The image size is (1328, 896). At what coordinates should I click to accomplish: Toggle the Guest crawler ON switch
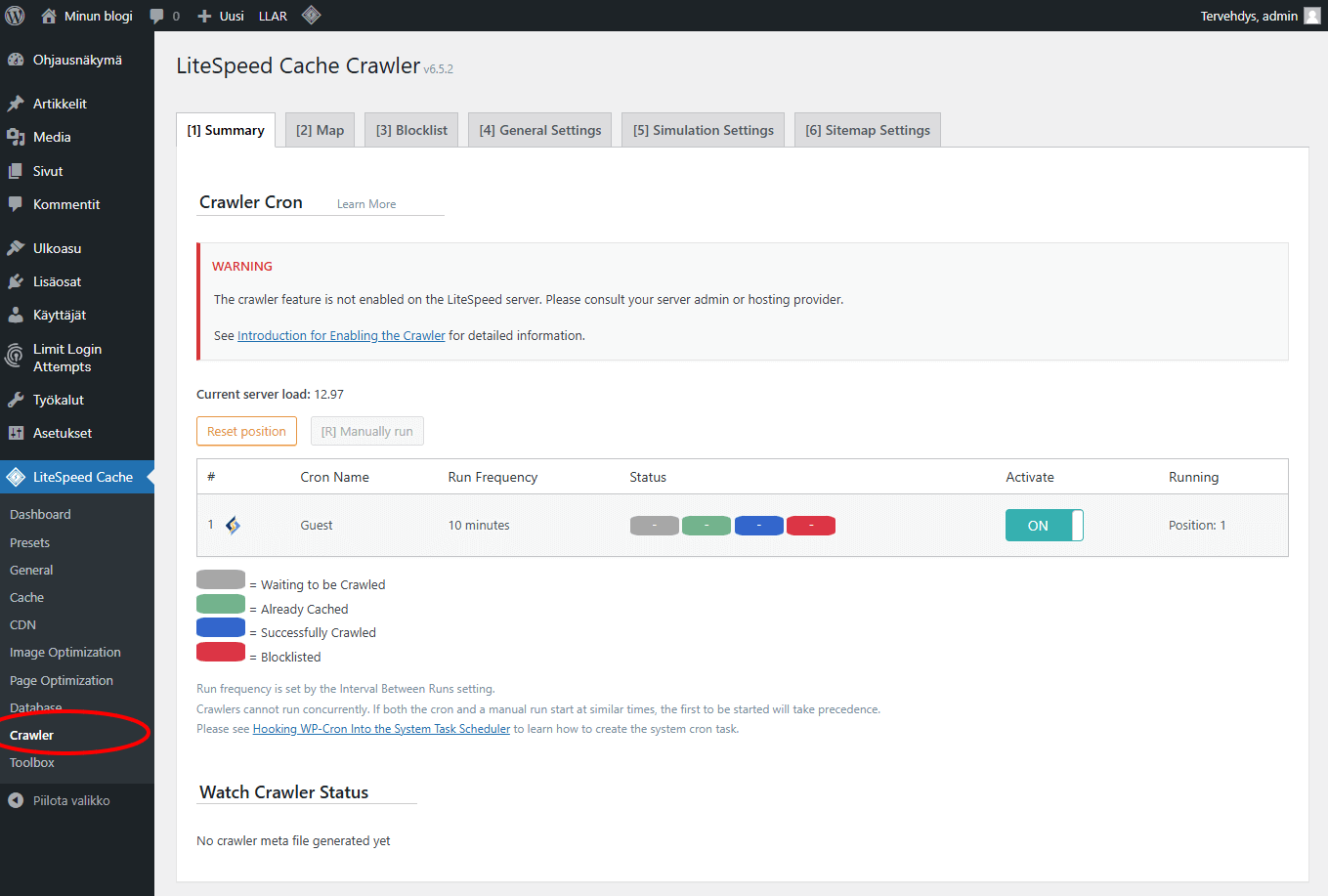pos(1044,526)
